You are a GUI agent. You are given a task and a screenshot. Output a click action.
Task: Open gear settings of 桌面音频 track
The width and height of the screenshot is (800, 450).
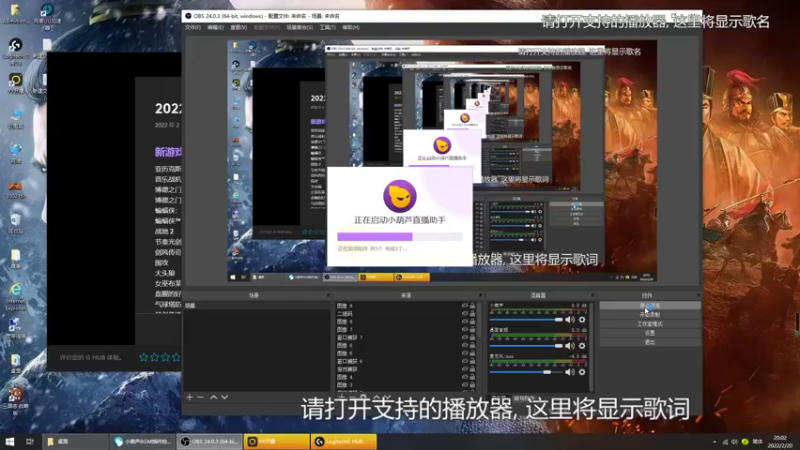pos(582,346)
